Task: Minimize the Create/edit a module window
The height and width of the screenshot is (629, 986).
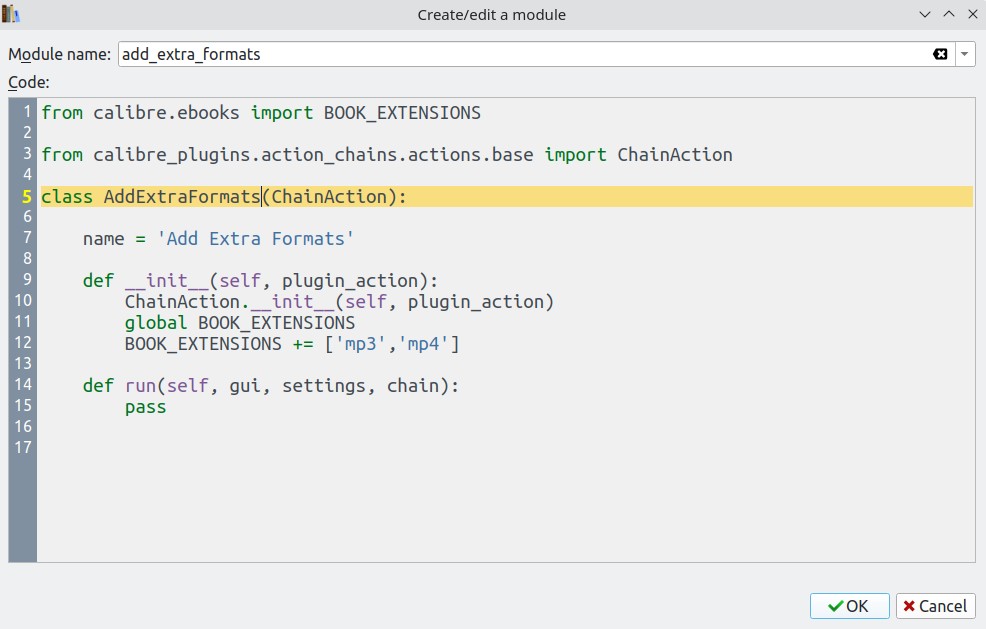Action: pos(924,14)
